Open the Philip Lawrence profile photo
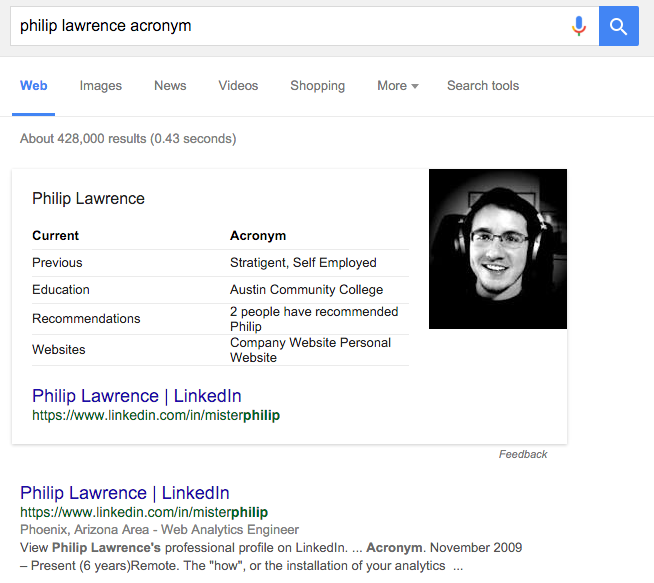 [x=498, y=249]
